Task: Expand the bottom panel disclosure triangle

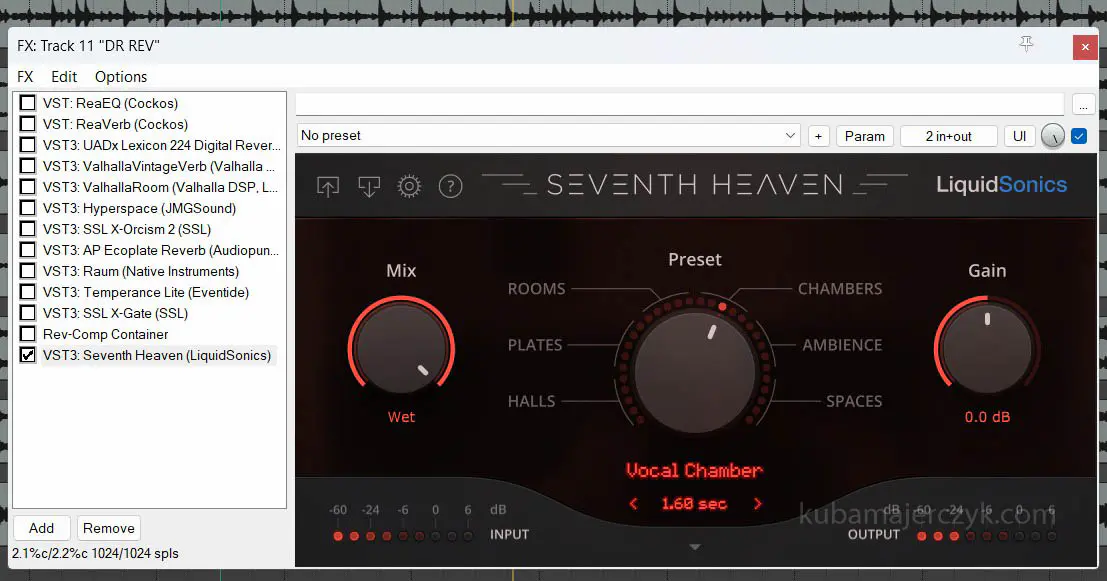Action: coord(695,547)
